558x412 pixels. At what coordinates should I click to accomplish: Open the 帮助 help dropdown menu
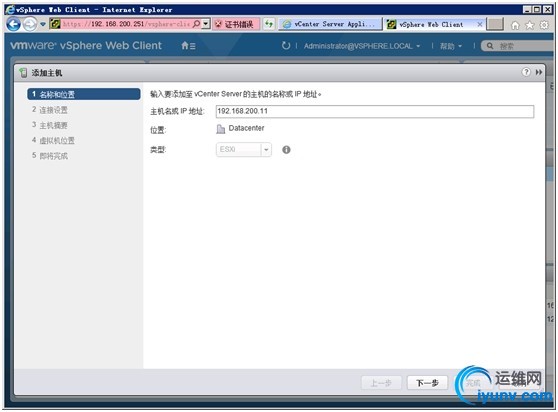pyautogui.click(x=451, y=46)
